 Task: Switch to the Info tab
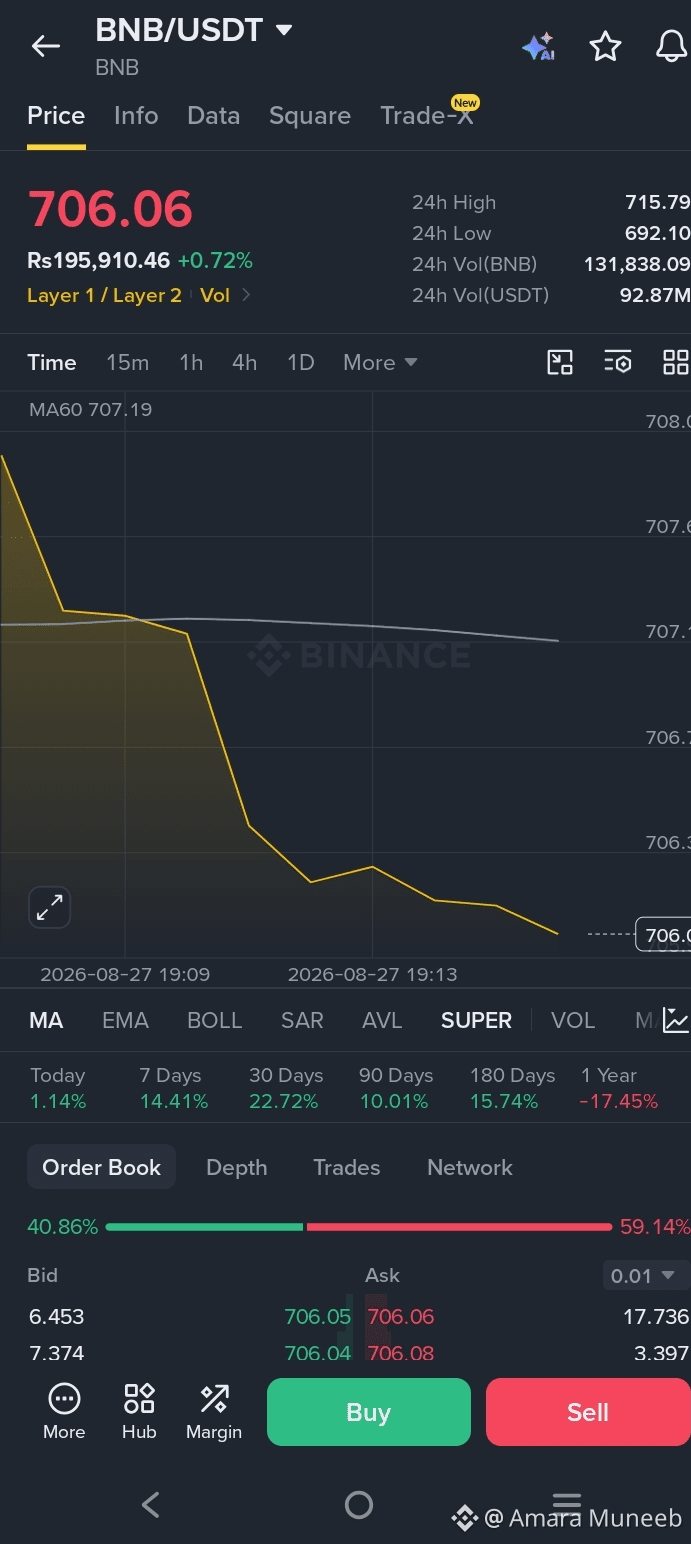point(136,116)
